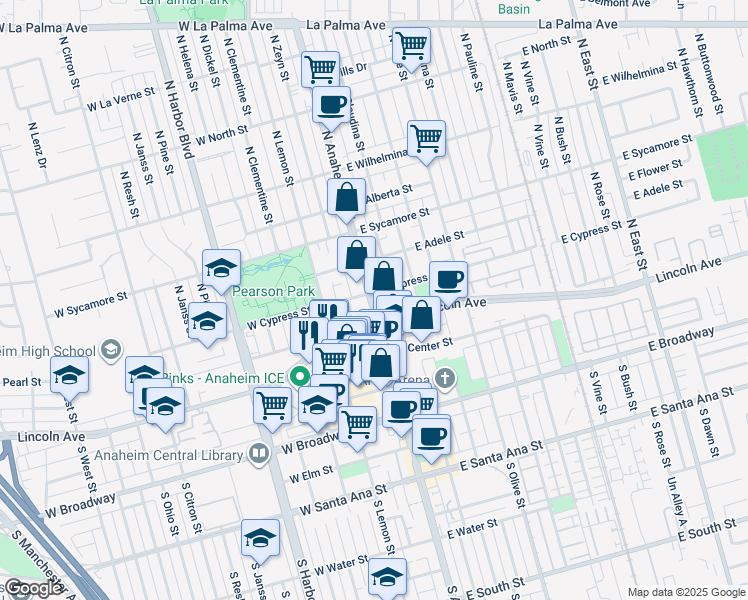This screenshot has width=748, height=600.
Task: Click 'N Buttonwood St' street label
Action: [x=708, y=73]
